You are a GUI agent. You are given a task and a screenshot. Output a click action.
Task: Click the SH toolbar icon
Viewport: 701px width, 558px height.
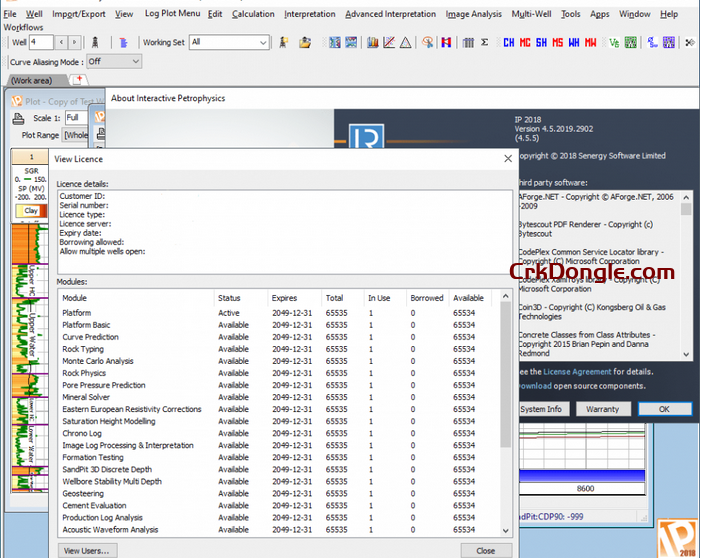[542, 43]
